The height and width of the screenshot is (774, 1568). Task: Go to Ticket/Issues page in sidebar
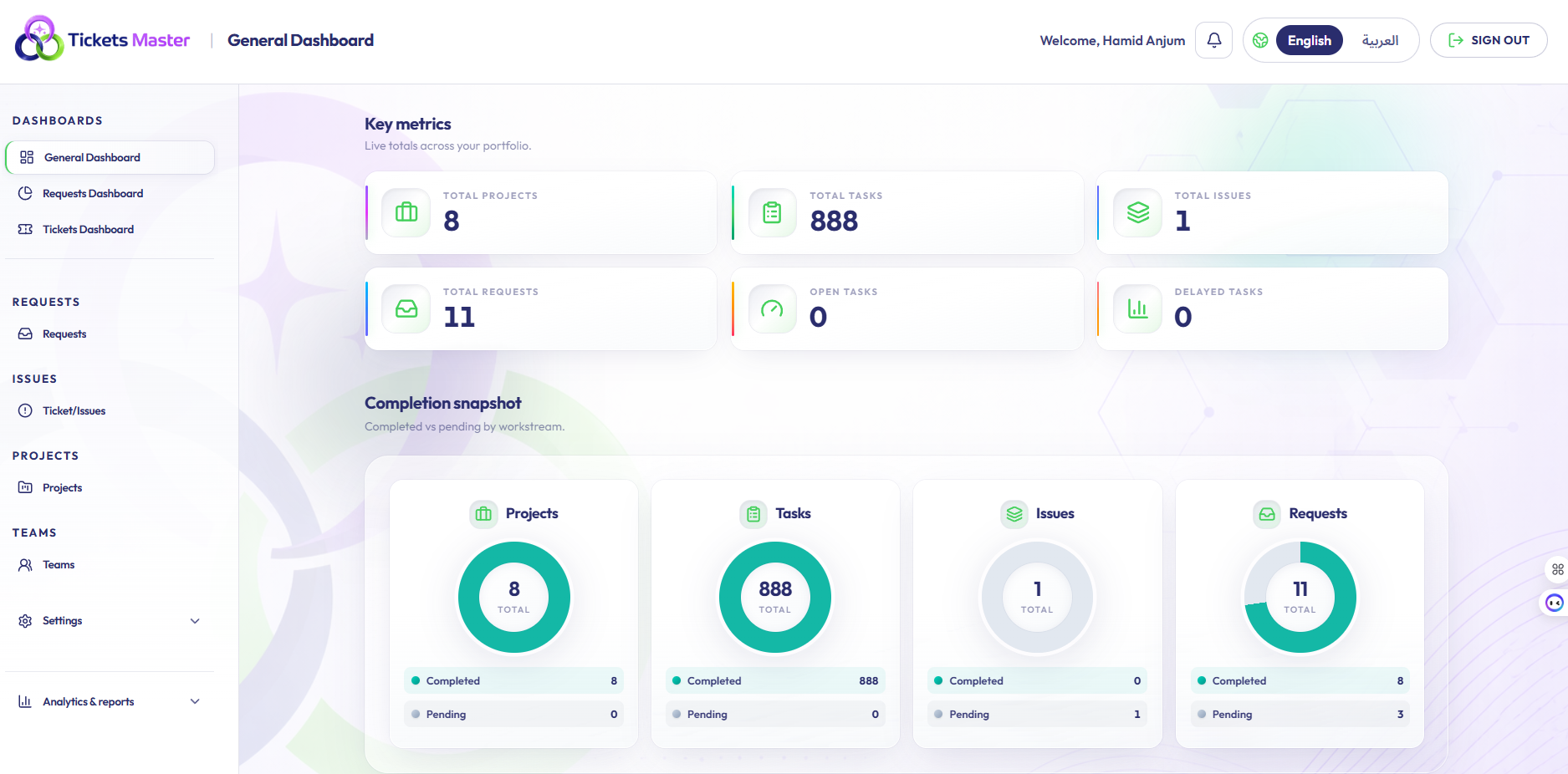click(110, 411)
